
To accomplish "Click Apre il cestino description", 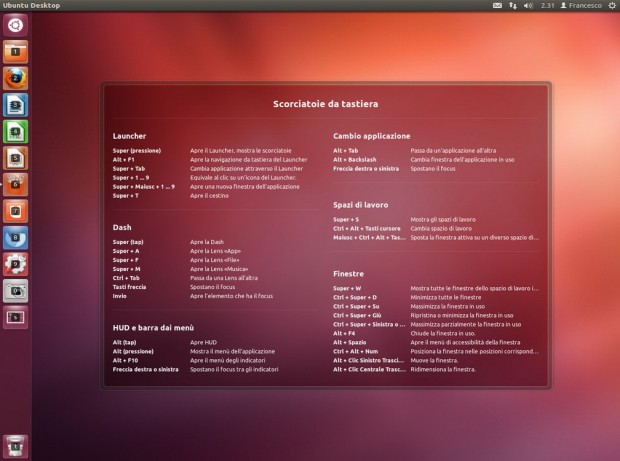I will point(209,196).
